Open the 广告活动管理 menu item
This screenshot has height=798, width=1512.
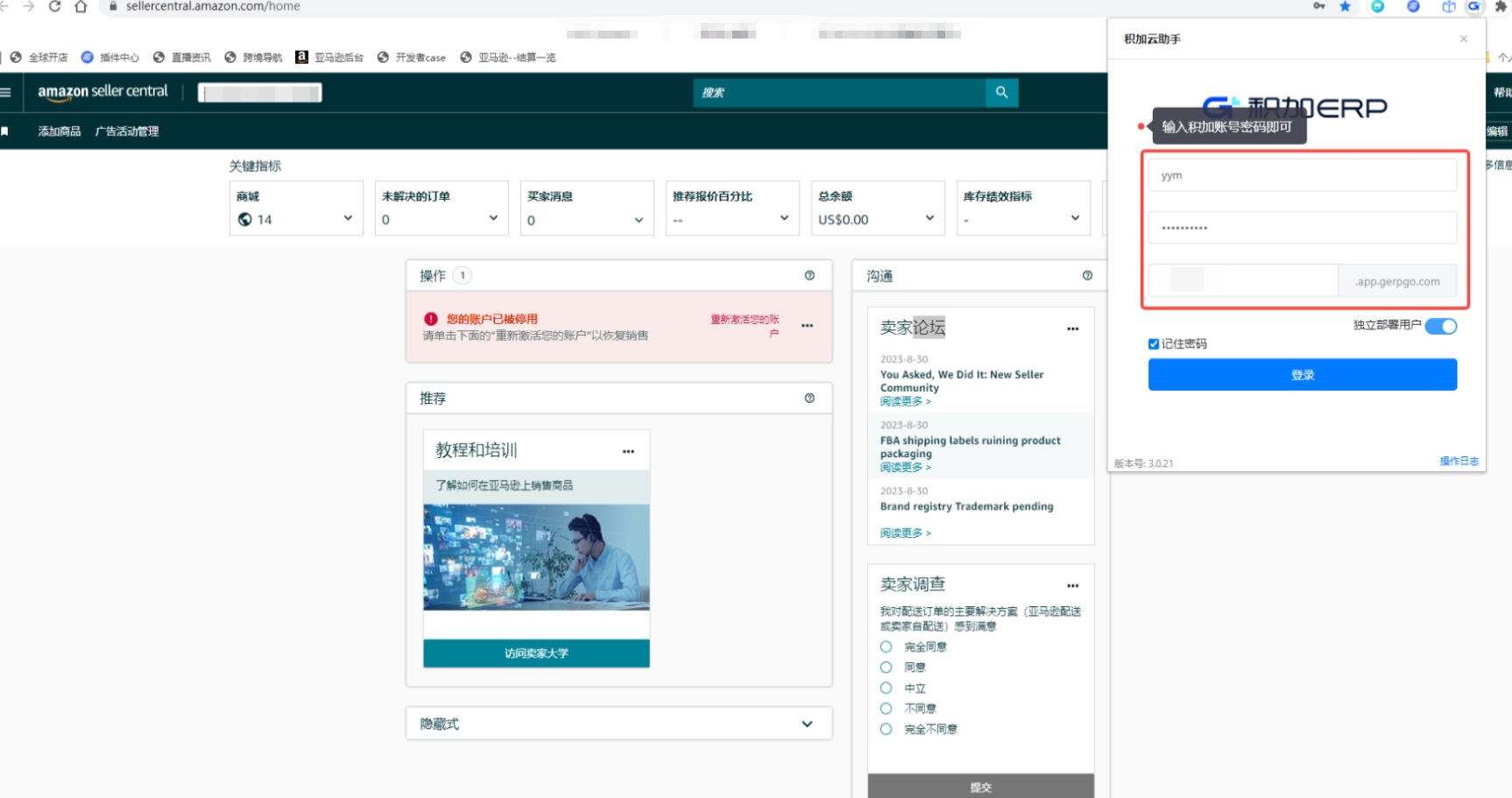[127, 131]
